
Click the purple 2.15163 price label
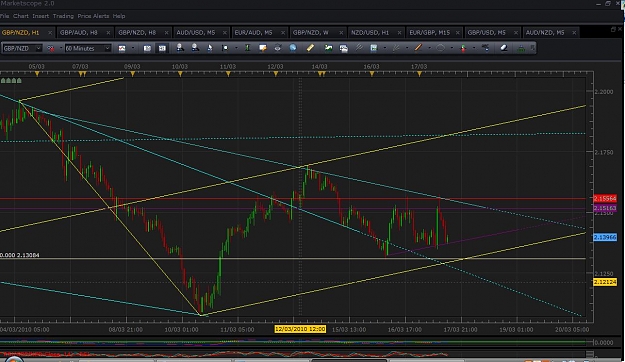605,208
